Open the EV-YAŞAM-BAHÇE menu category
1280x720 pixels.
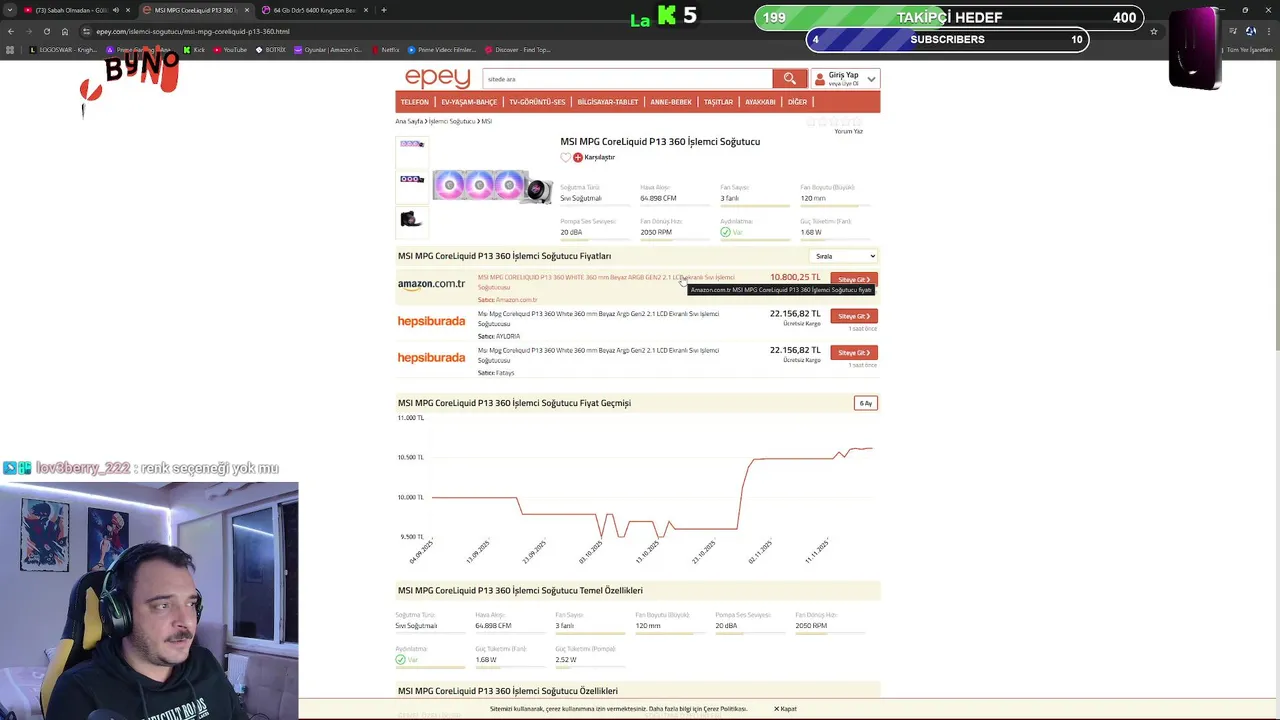[x=469, y=102]
